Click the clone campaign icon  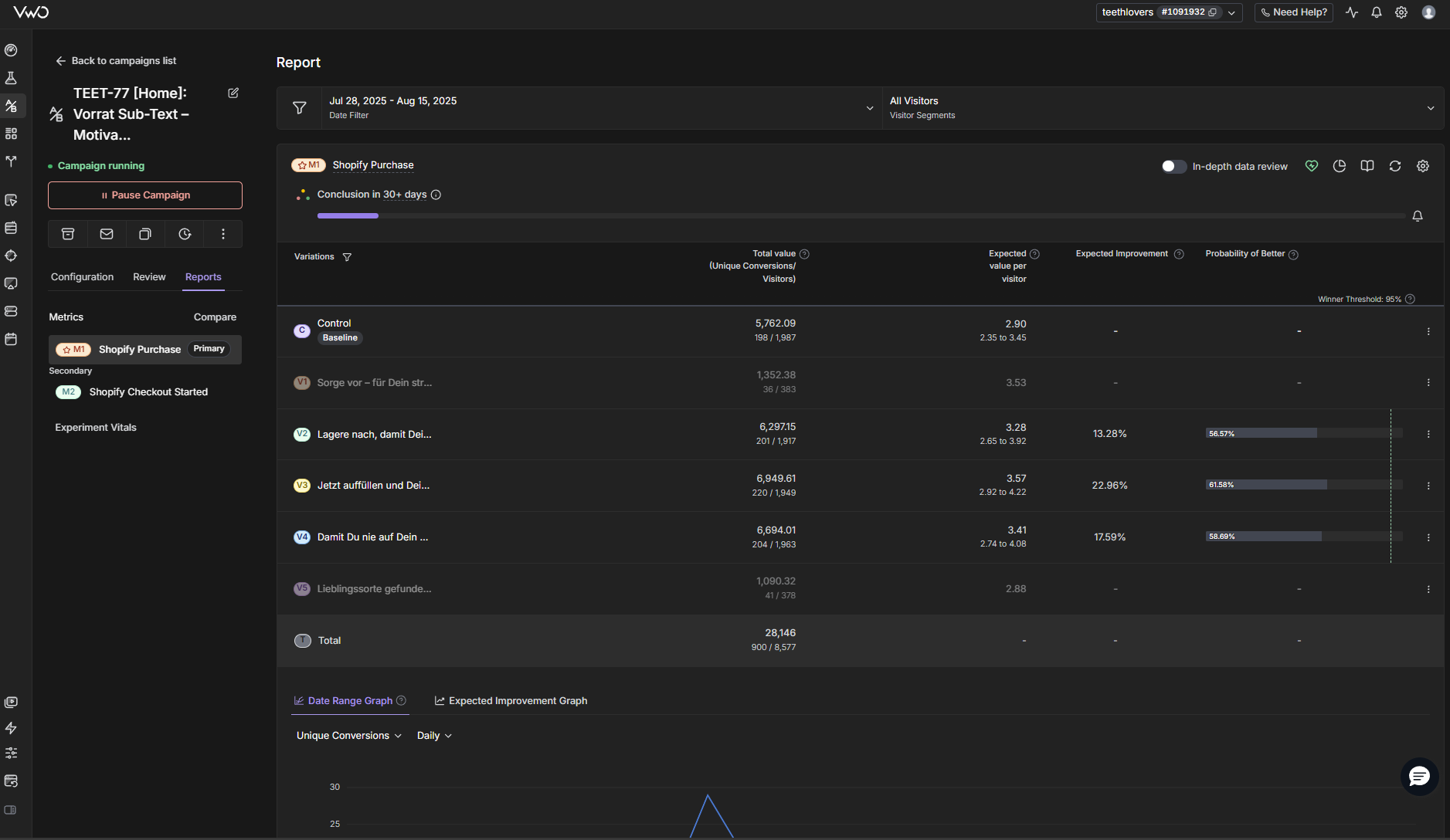pos(145,234)
